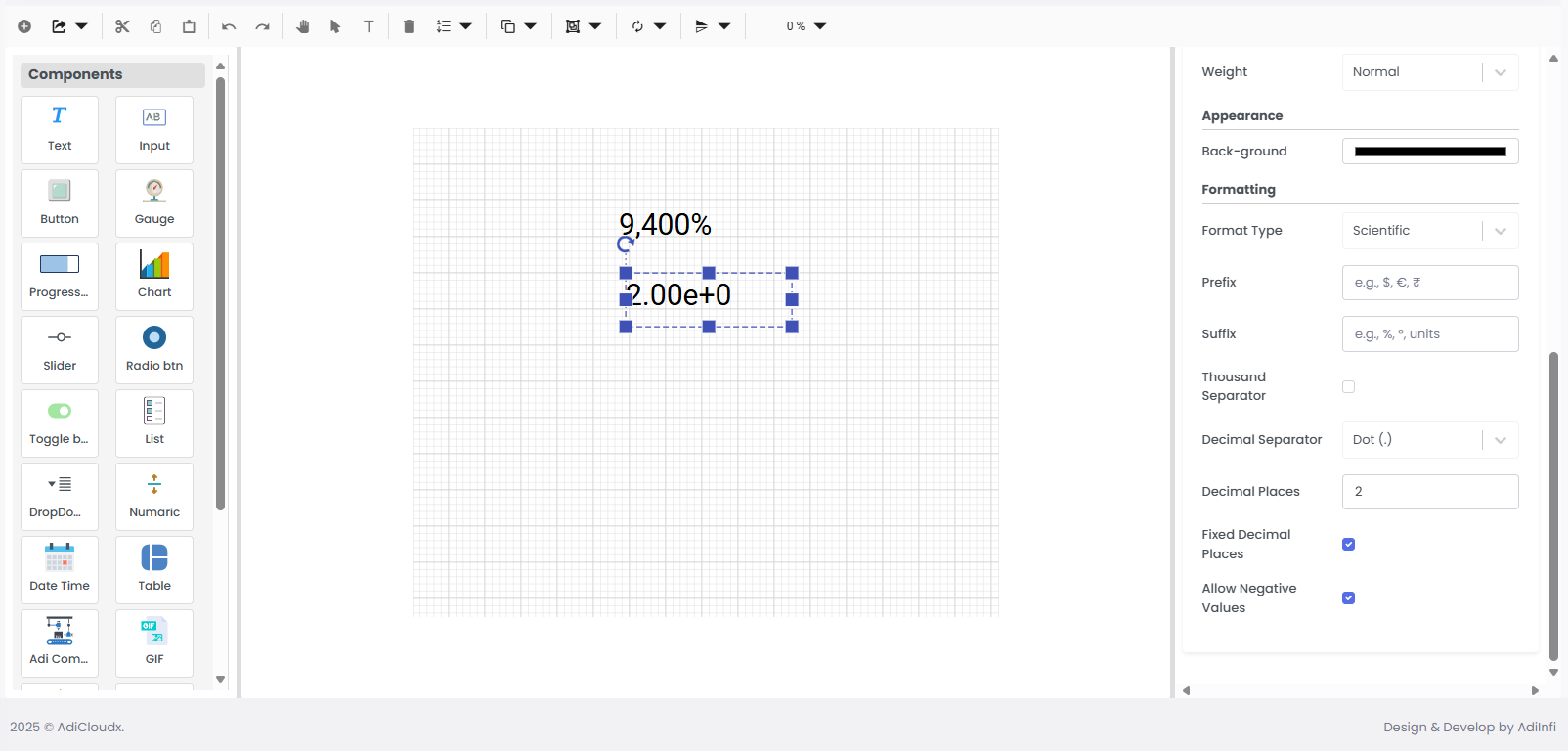The width and height of the screenshot is (1568, 751).
Task: Click the flip toolbar icon
Action: [701, 26]
